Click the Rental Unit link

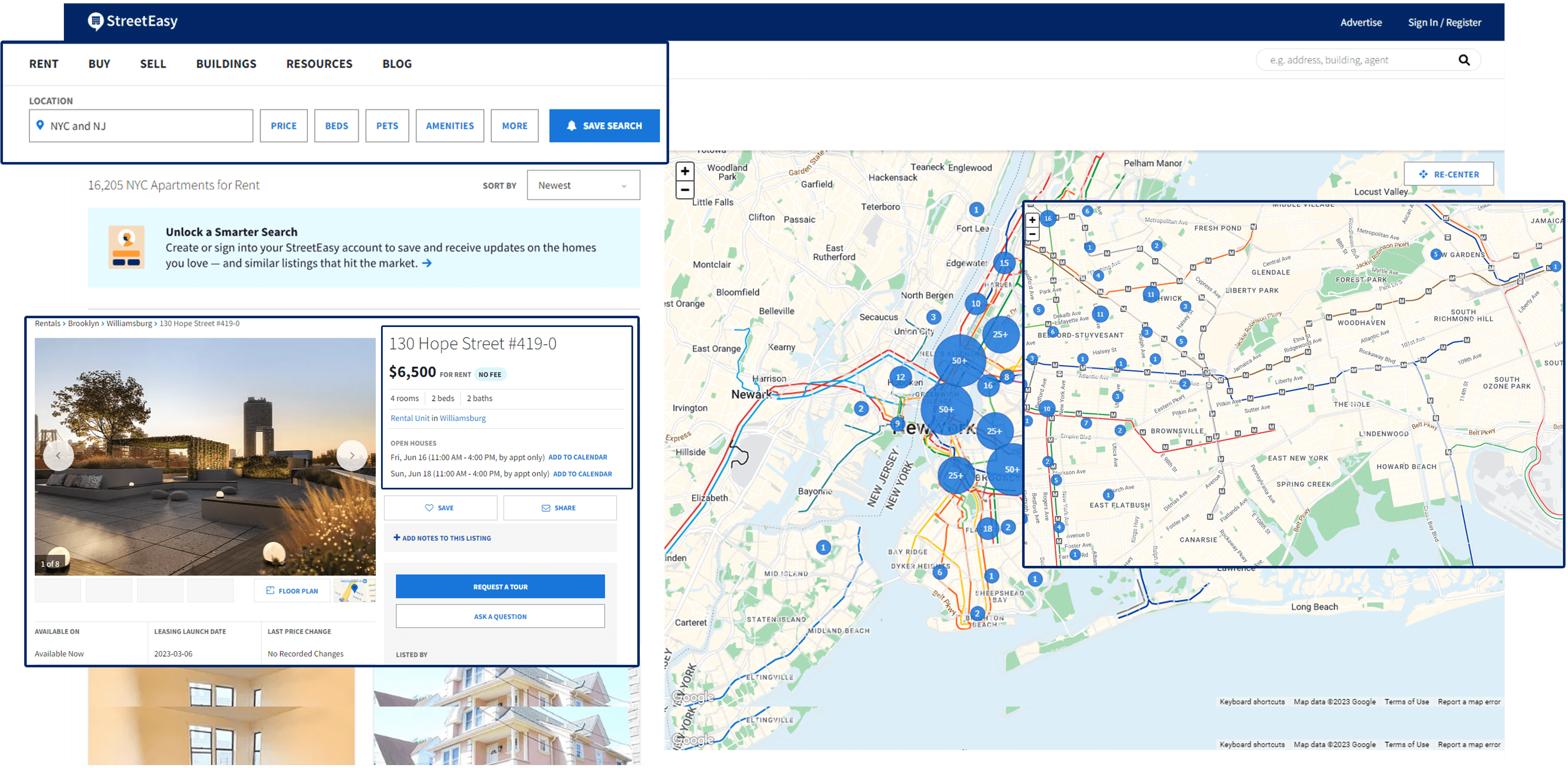pyautogui.click(x=410, y=418)
